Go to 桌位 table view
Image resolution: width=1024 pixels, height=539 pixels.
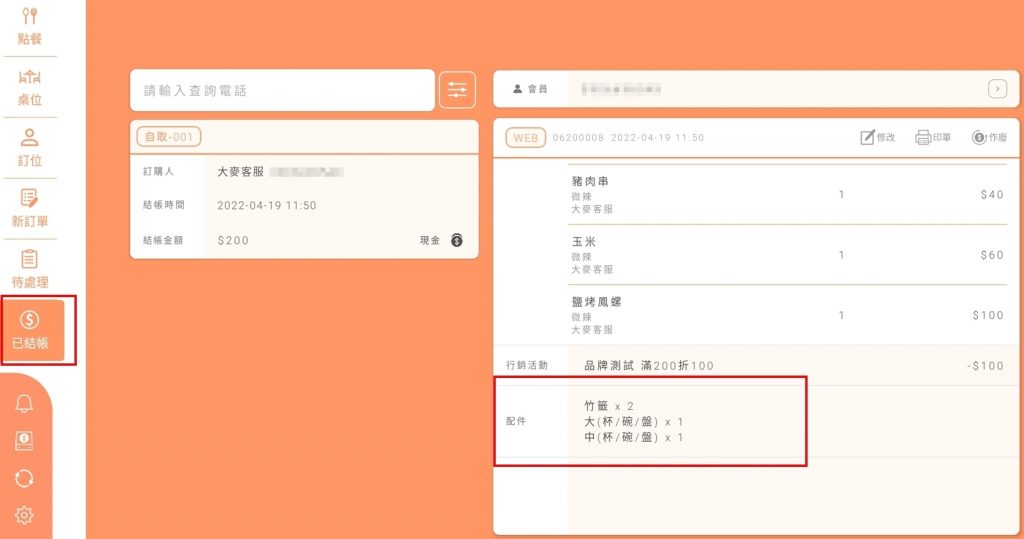coord(29,87)
